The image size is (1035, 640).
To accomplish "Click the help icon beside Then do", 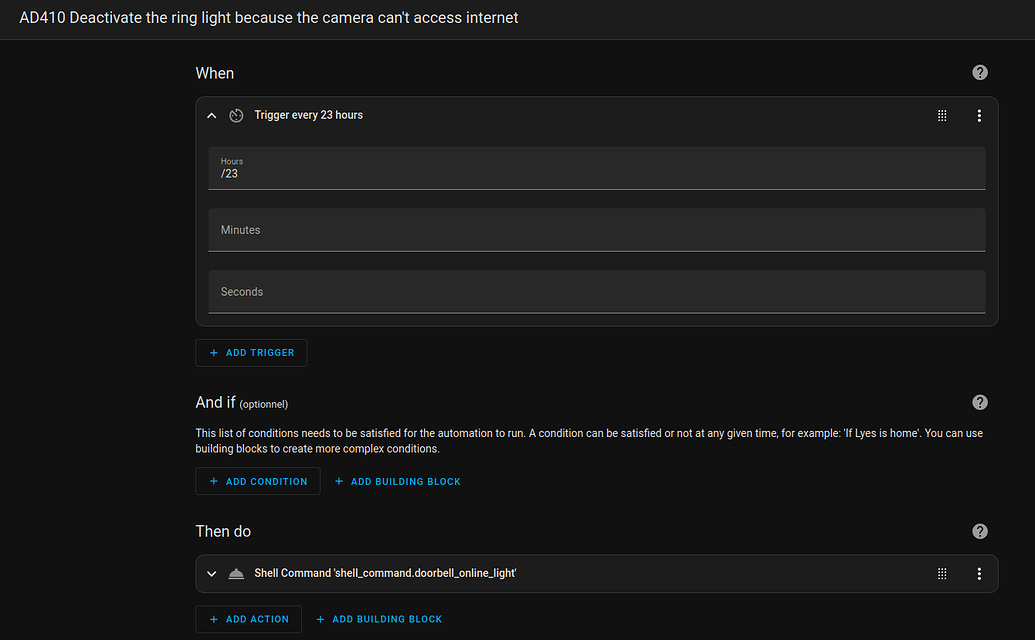I will pos(980,531).
